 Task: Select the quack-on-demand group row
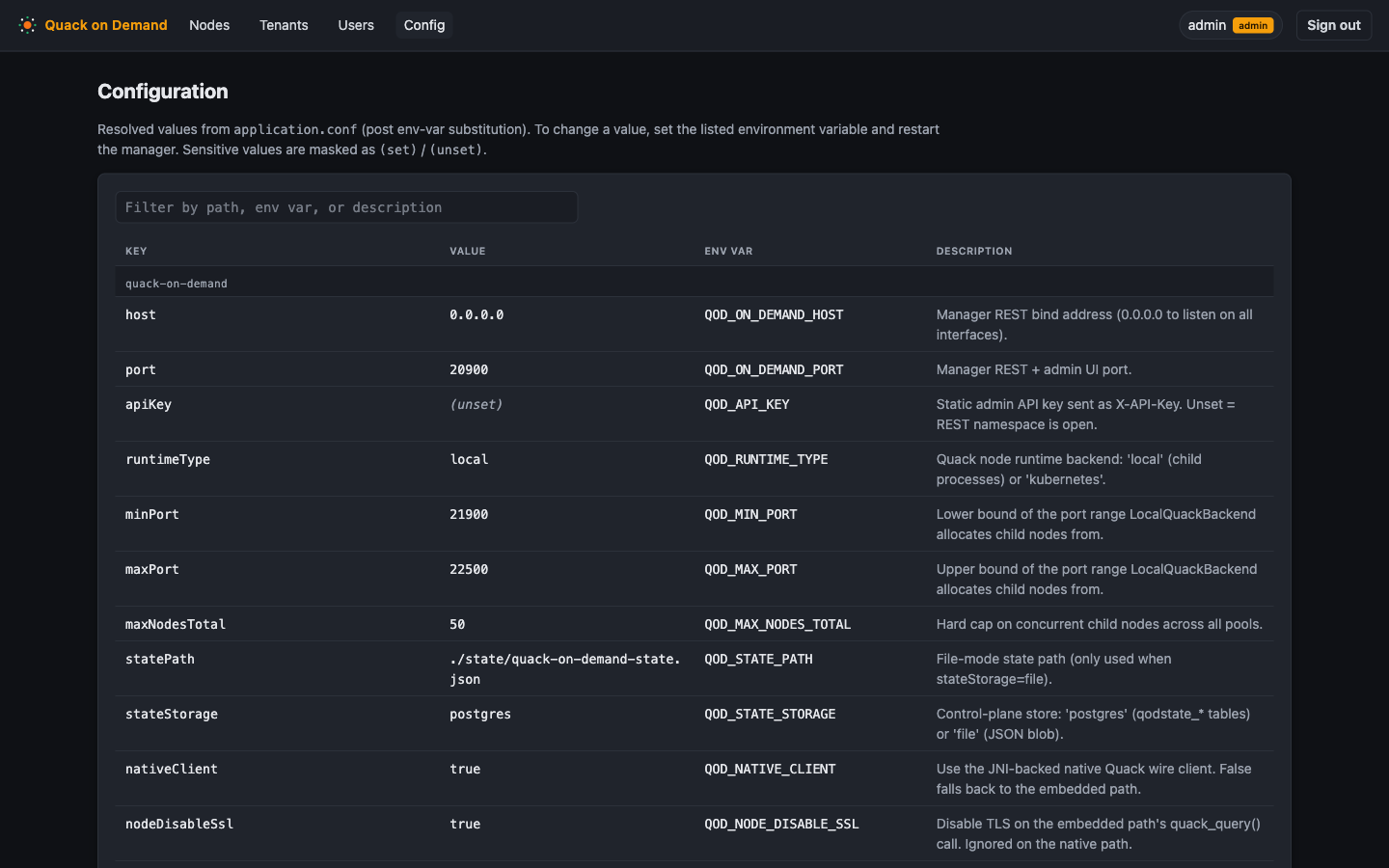pos(694,283)
